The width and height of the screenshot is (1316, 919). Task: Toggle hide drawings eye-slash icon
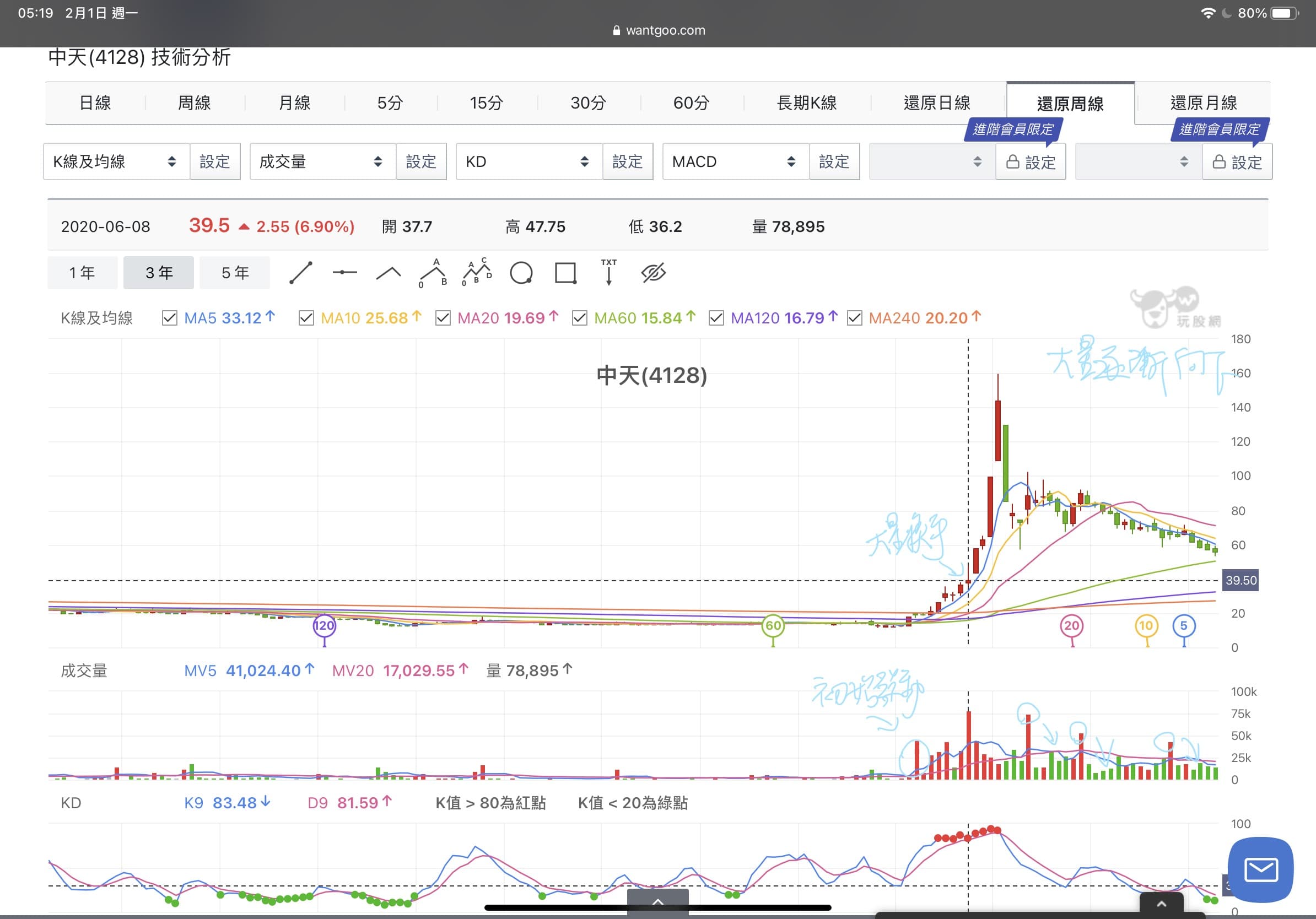tap(653, 273)
